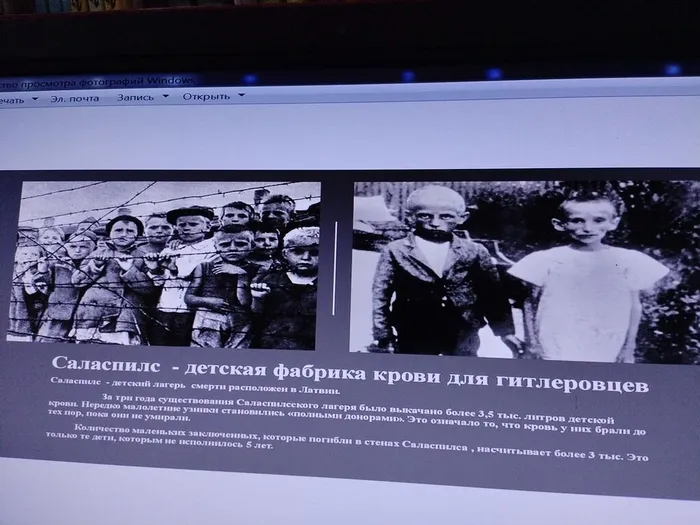Click the Windows photo viewer title bar text
Screen dimensions: 700x525
tap(97, 82)
